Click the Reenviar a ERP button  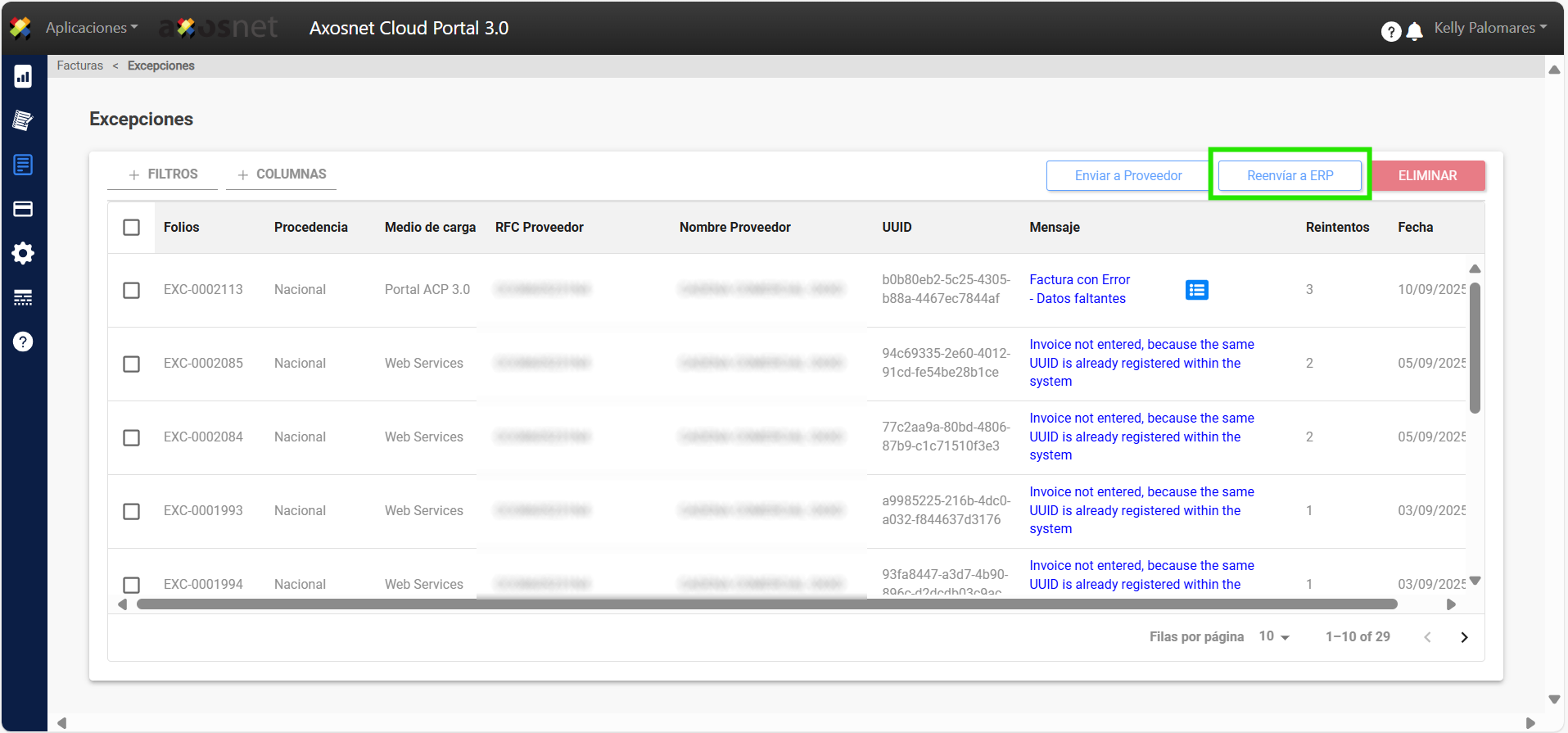tap(1290, 175)
